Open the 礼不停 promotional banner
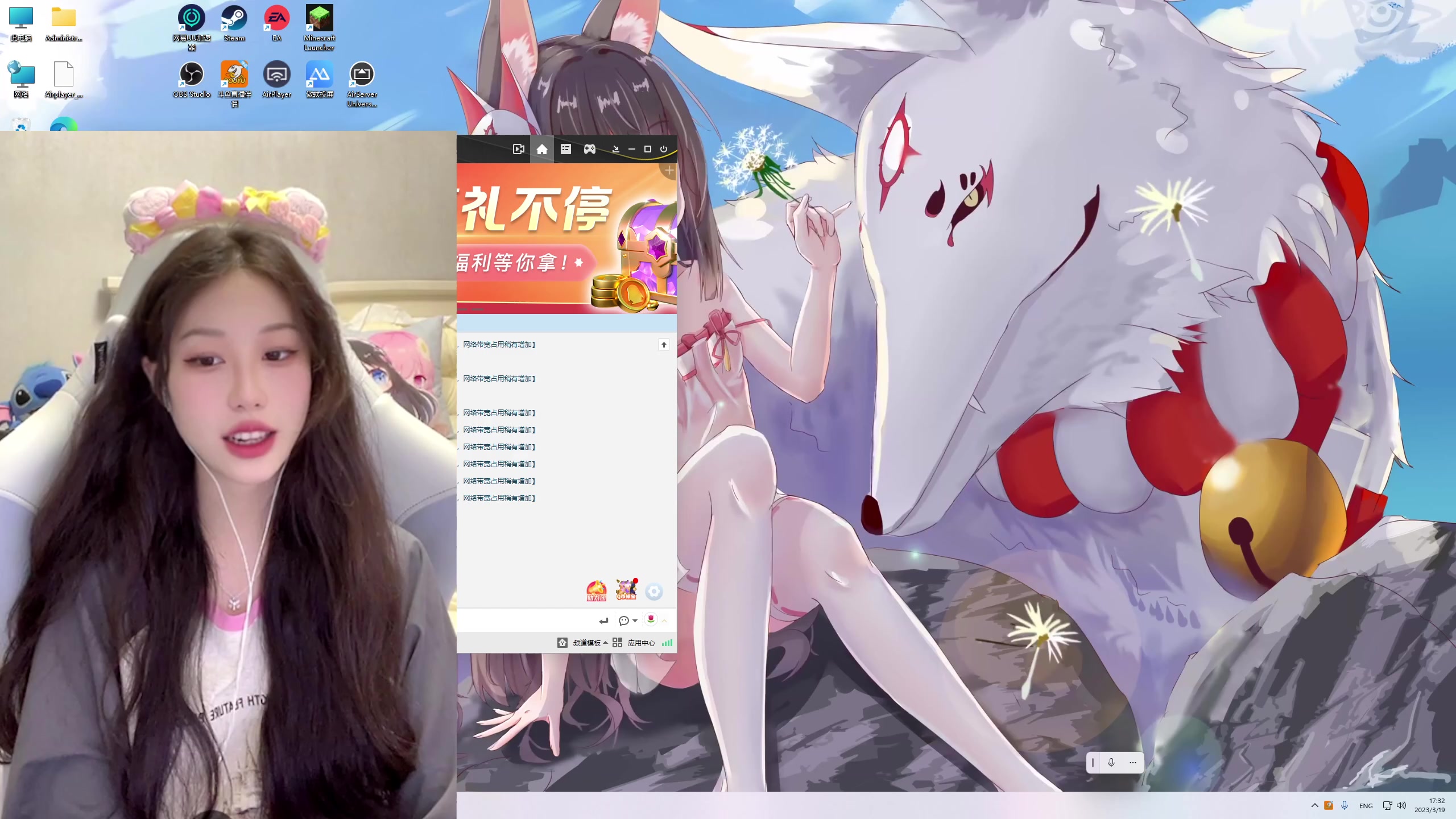The image size is (1456, 819). [x=566, y=238]
